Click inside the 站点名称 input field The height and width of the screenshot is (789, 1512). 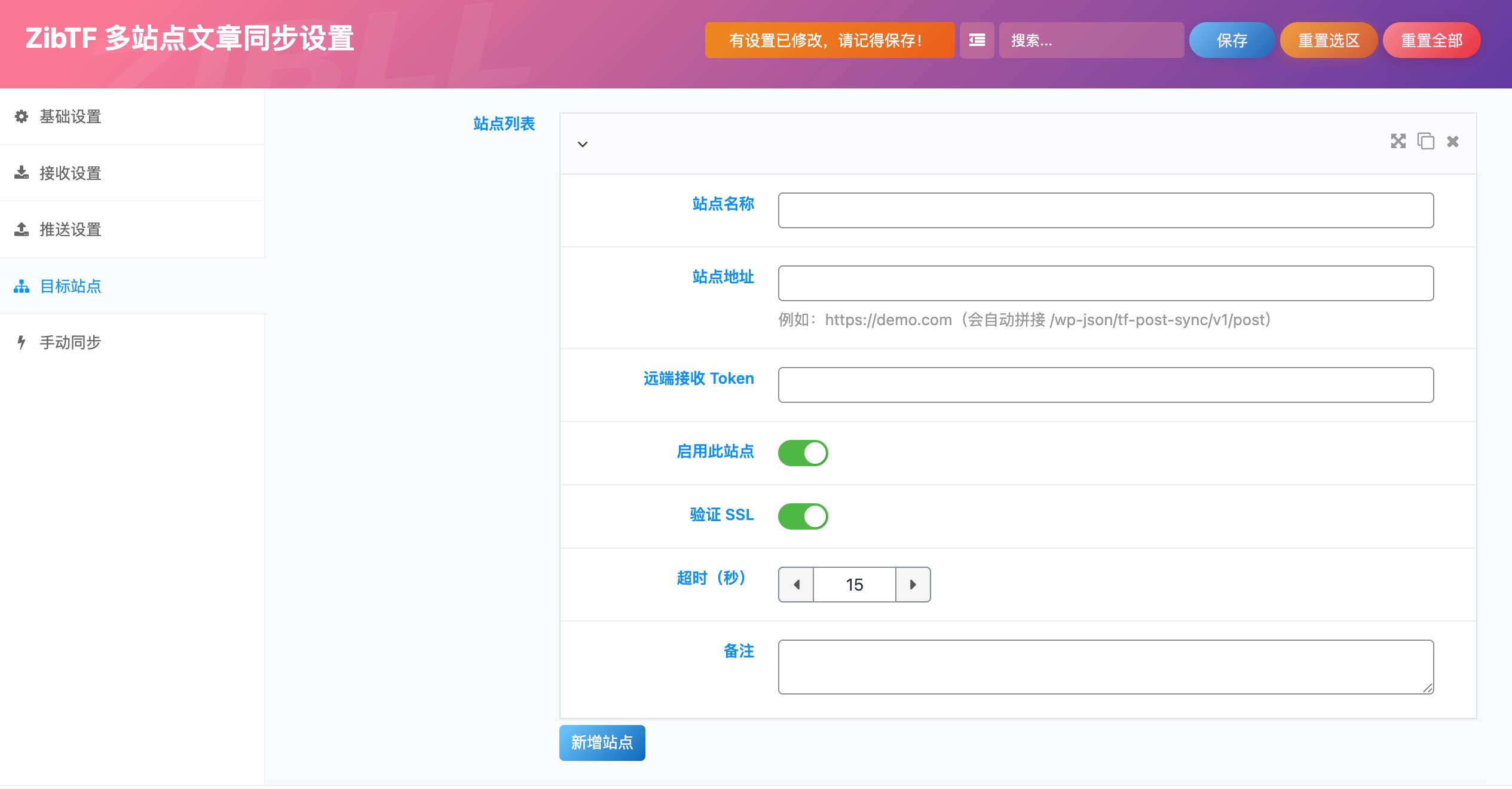[x=1105, y=210]
